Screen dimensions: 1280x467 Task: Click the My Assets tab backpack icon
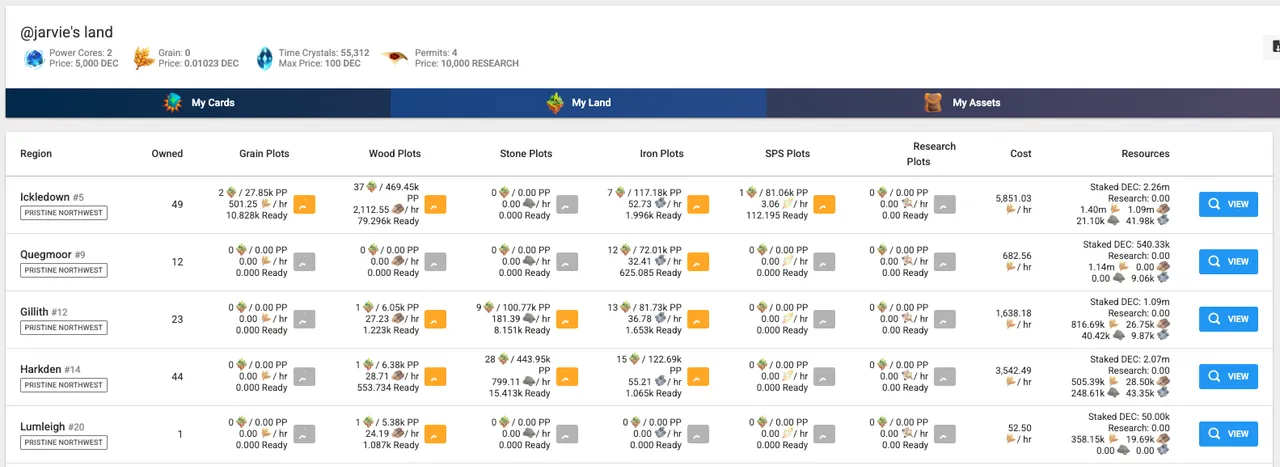933,102
